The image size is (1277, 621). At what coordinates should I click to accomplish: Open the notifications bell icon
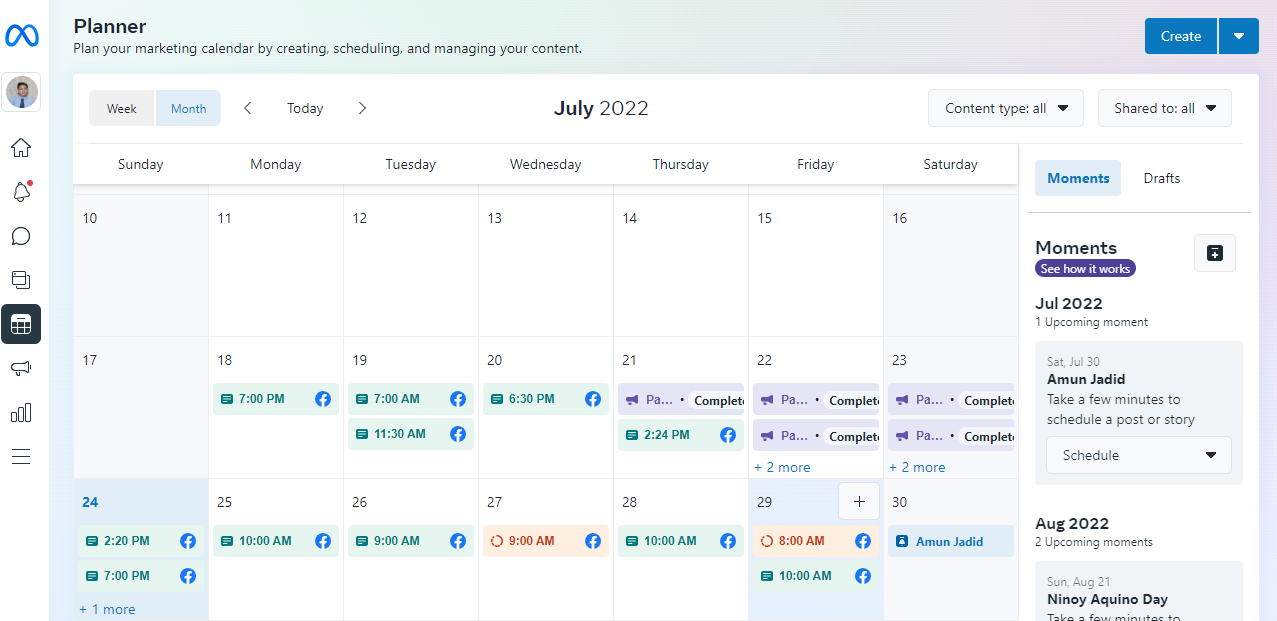click(21, 192)
